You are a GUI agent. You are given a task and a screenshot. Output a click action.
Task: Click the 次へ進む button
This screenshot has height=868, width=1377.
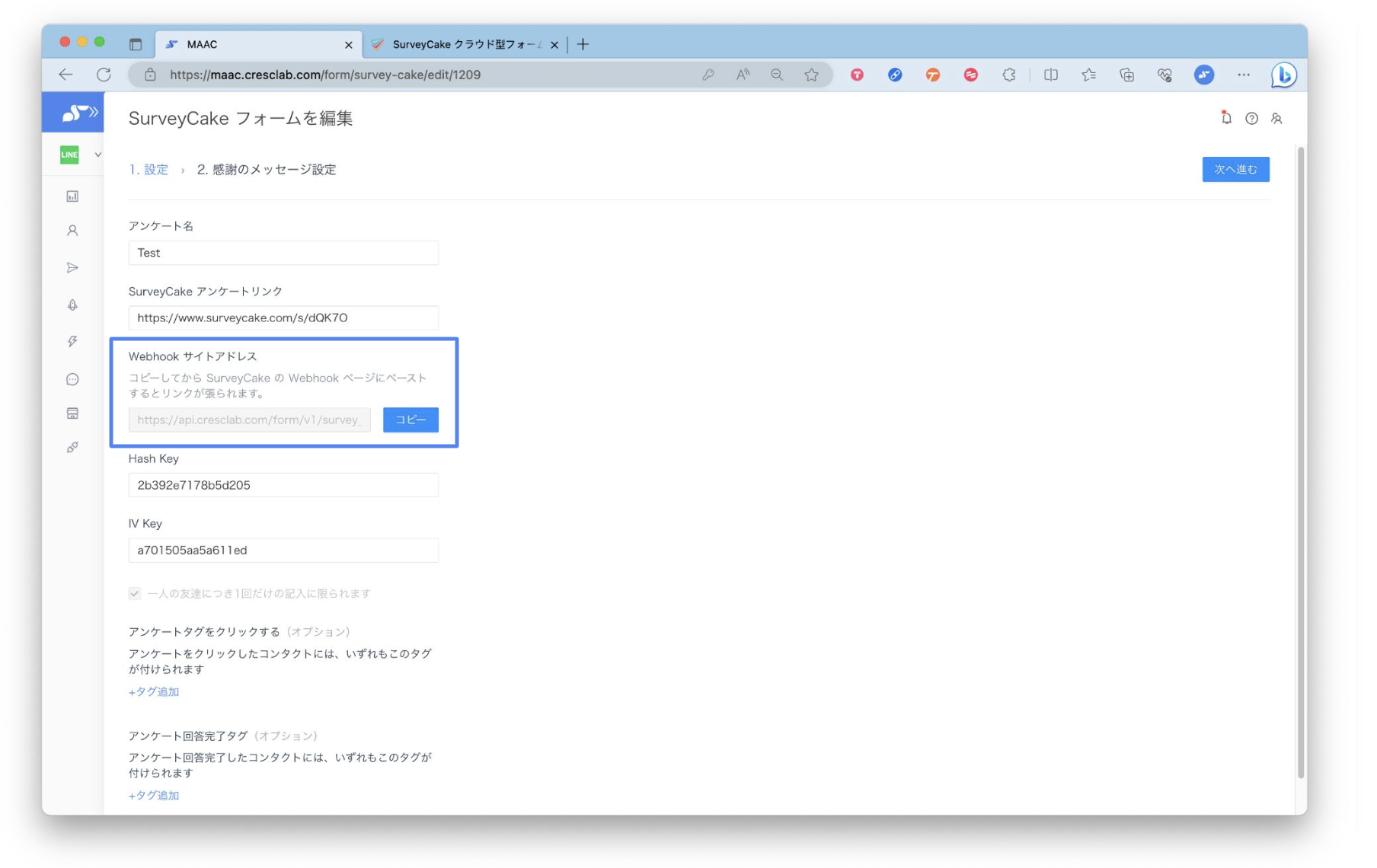pos(1235,169)
